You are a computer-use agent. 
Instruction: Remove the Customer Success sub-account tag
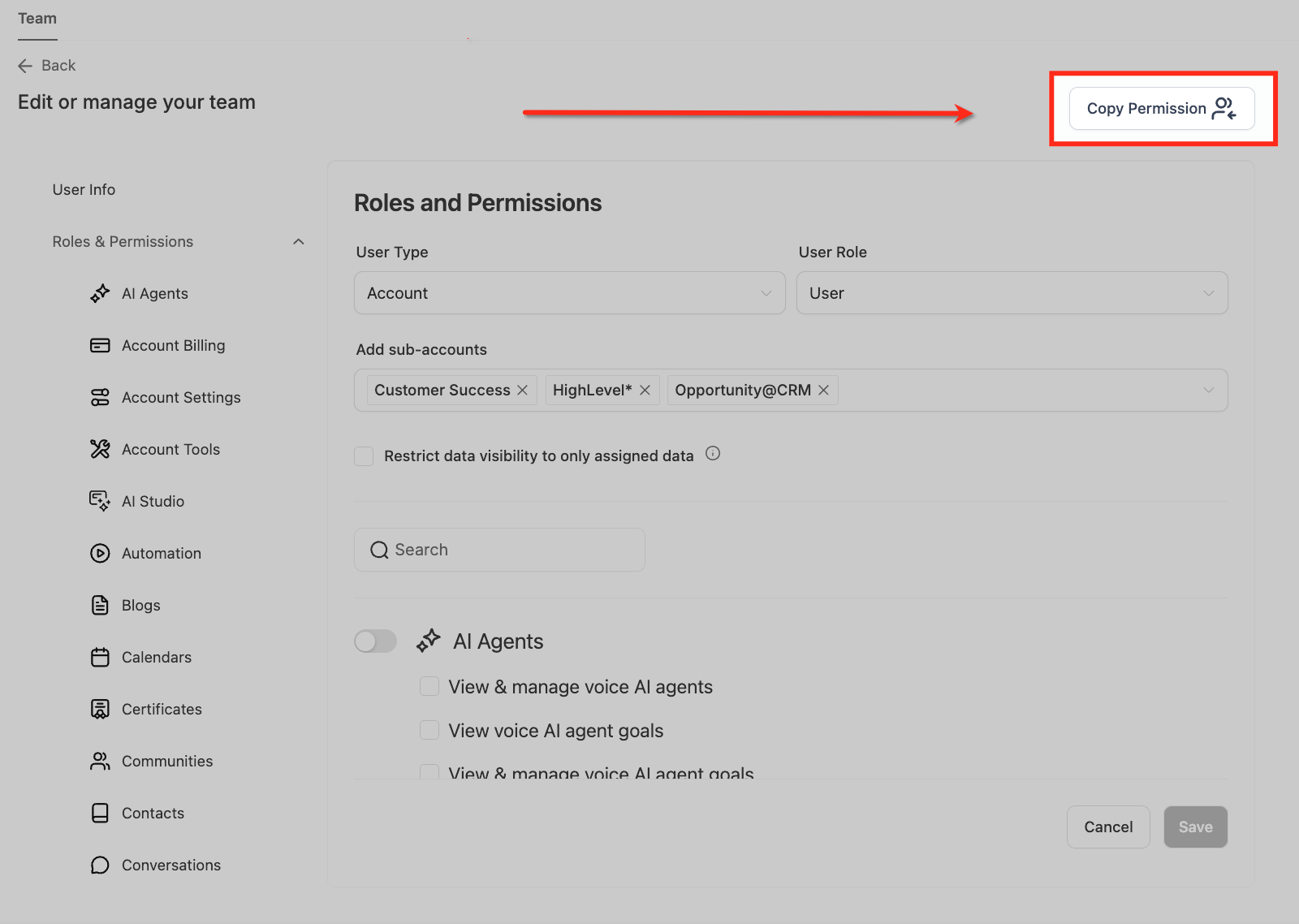pos(522,390)
